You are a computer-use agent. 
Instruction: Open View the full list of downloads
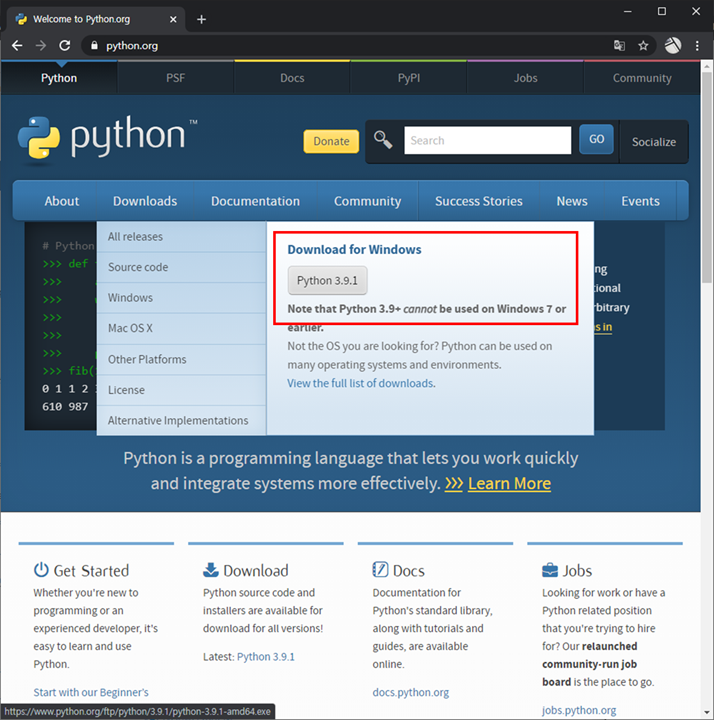(x=360, y=383)
